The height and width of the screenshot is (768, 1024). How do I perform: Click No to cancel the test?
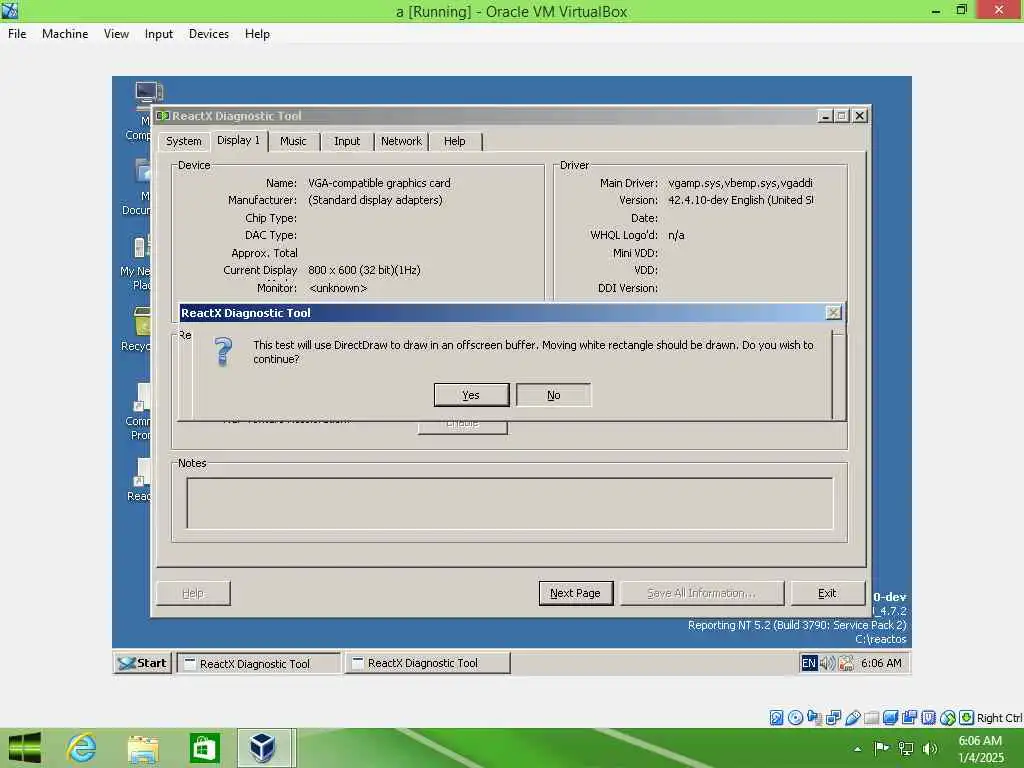[553, 395]
